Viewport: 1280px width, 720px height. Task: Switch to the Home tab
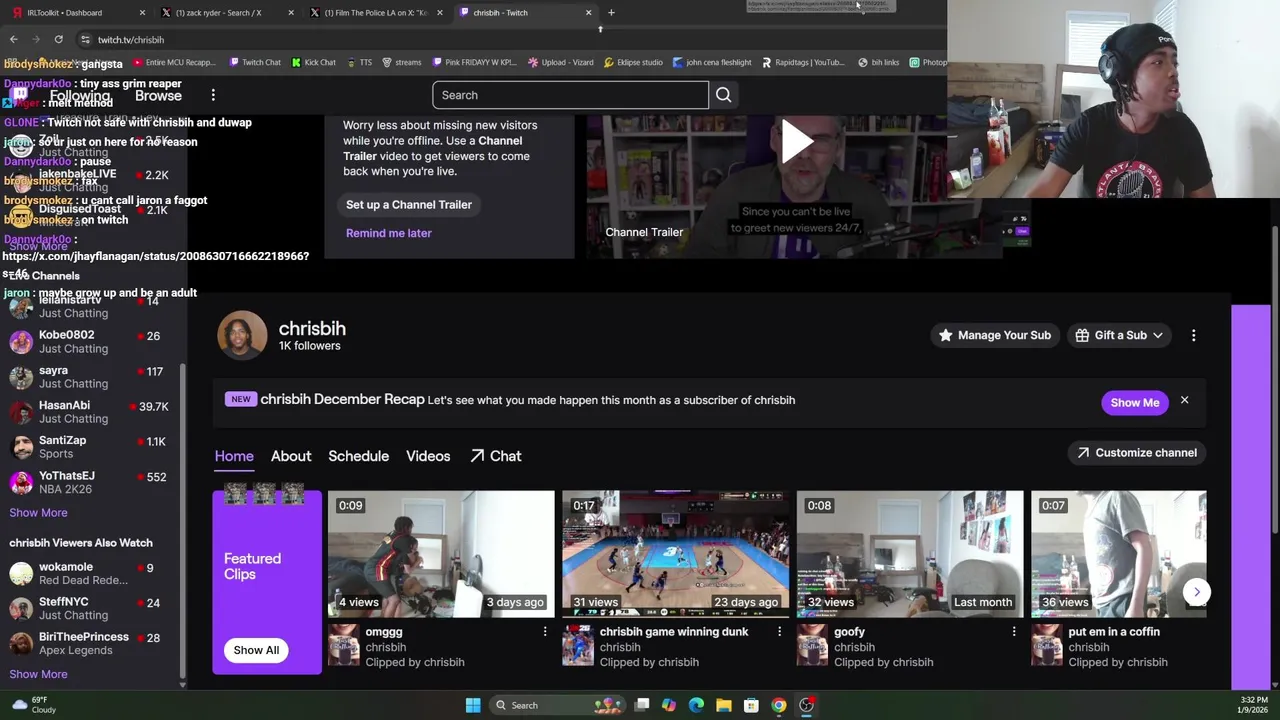tap(234, 456)
